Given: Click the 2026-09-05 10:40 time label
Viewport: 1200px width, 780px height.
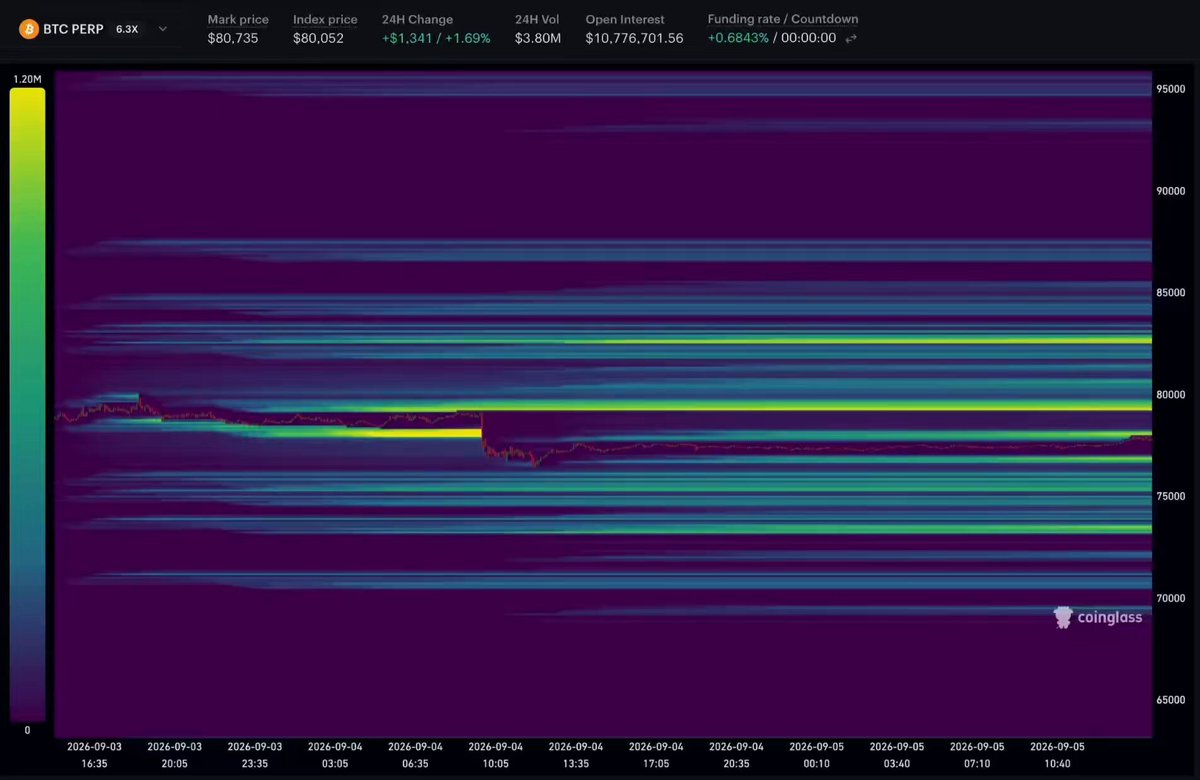Looking at the screenshot, I should (x=1057, y=755).
